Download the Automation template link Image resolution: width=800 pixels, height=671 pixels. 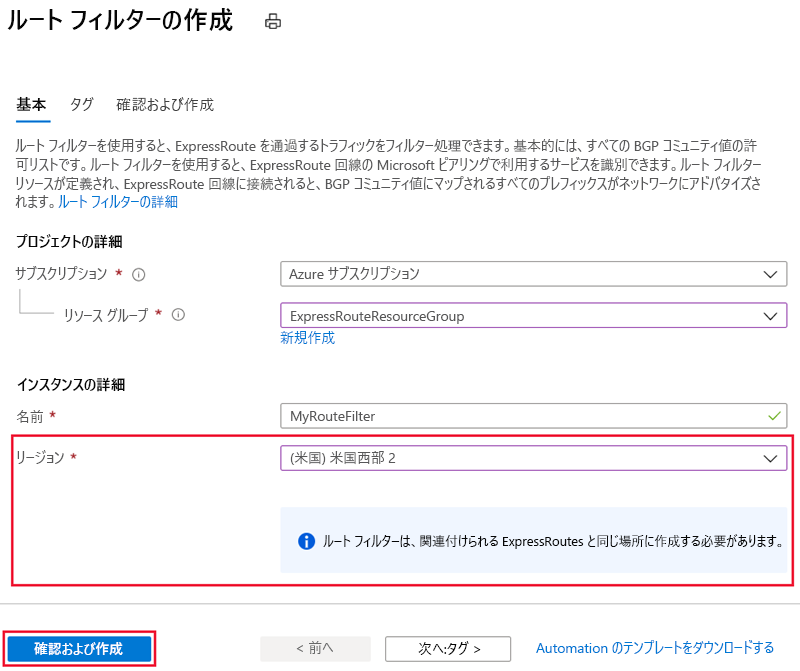(655, 648)
